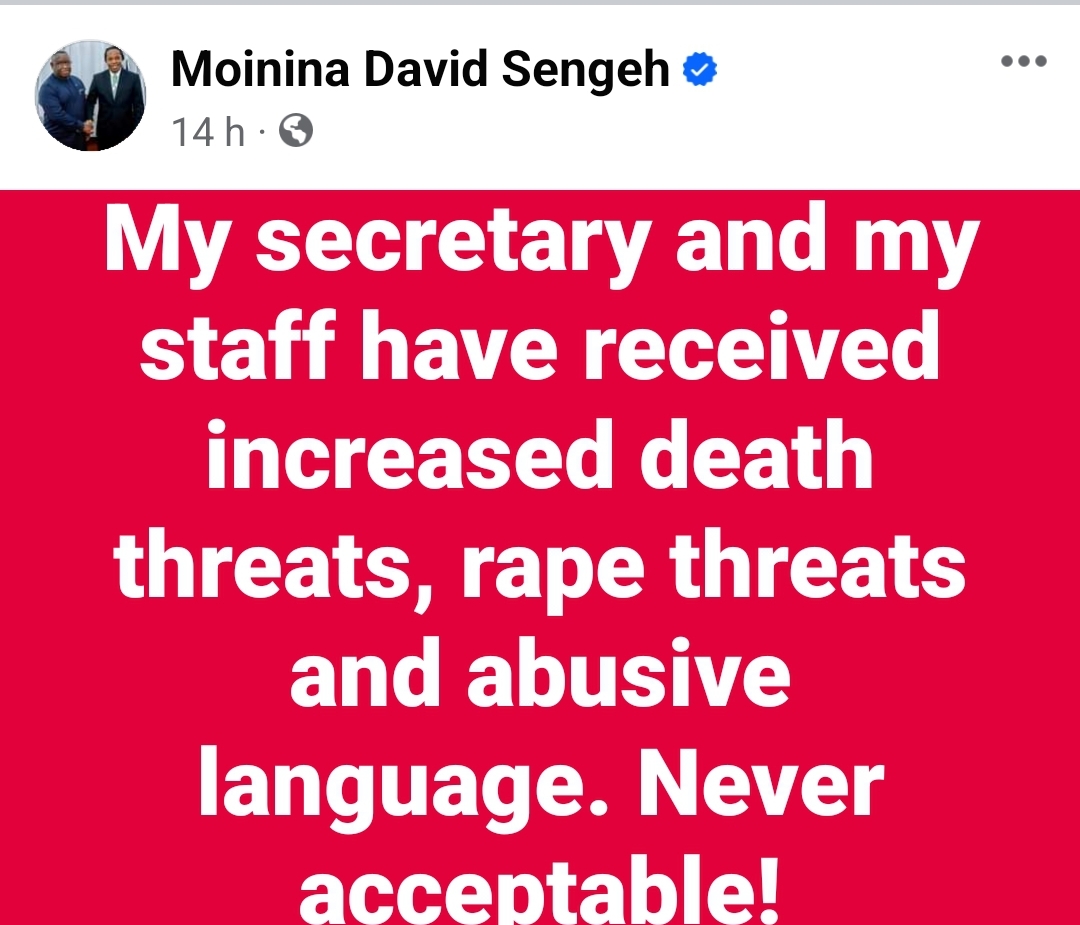Click the globe public-audience icon

tap(296, 130)
